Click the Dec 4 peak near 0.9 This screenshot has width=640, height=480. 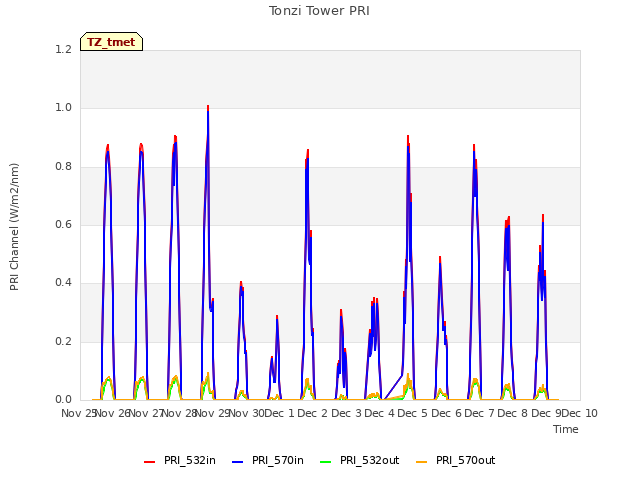click(408, 137)
